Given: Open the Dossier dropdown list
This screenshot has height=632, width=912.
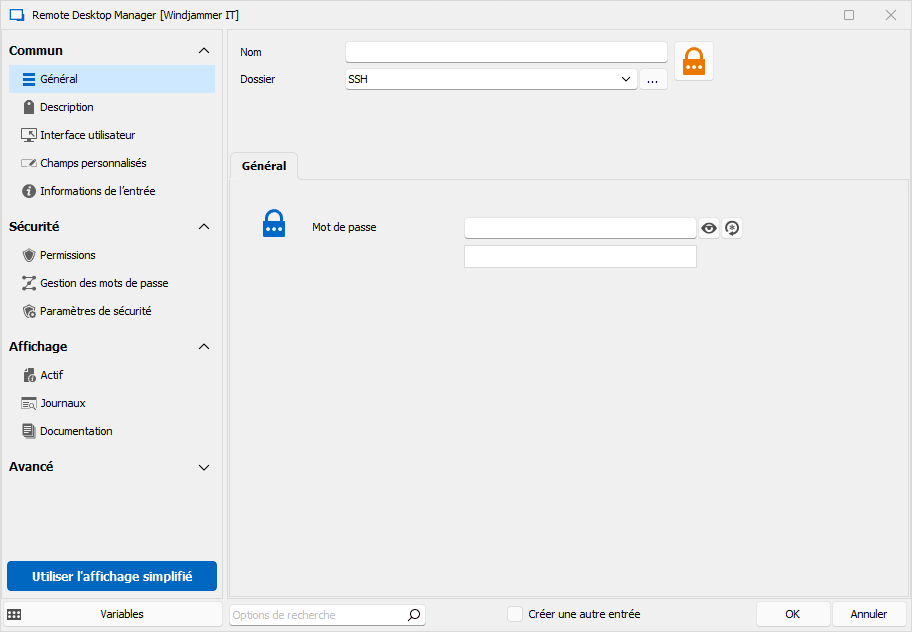Looking at the screenshot, I should point(626,79).
